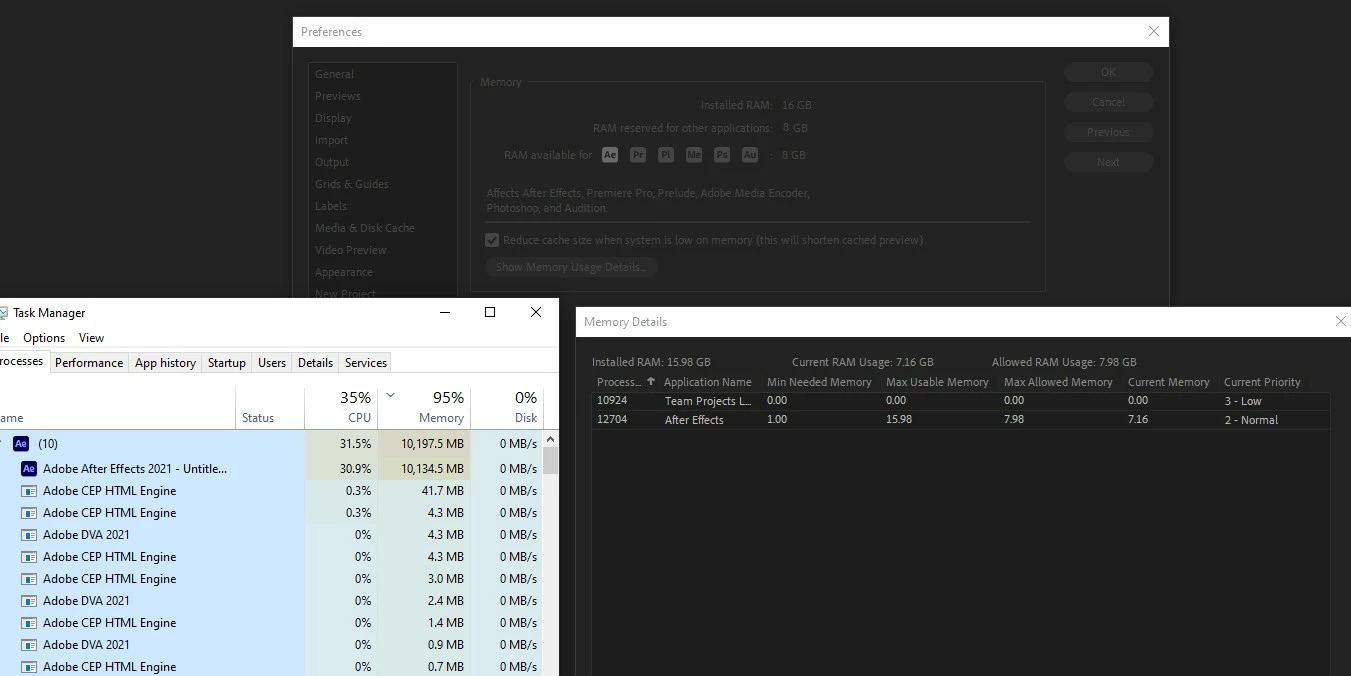
Task: Select General in Preferences sidebar
Action: [x=334, y=74]
